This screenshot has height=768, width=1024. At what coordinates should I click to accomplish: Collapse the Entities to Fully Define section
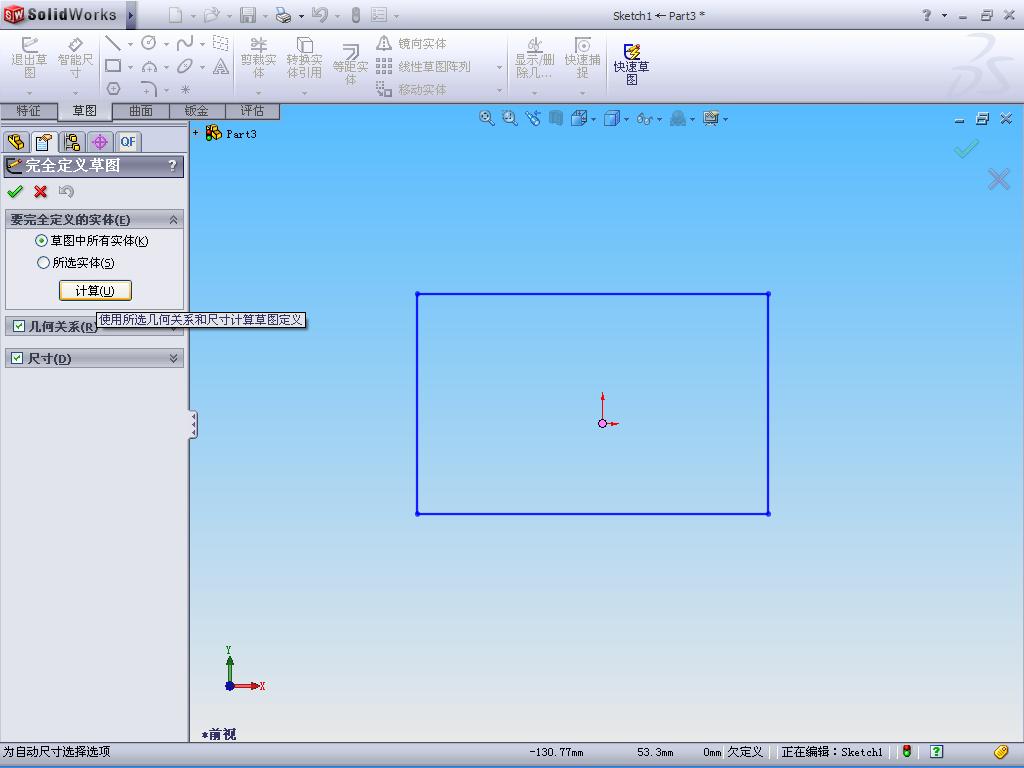[174, 219]
